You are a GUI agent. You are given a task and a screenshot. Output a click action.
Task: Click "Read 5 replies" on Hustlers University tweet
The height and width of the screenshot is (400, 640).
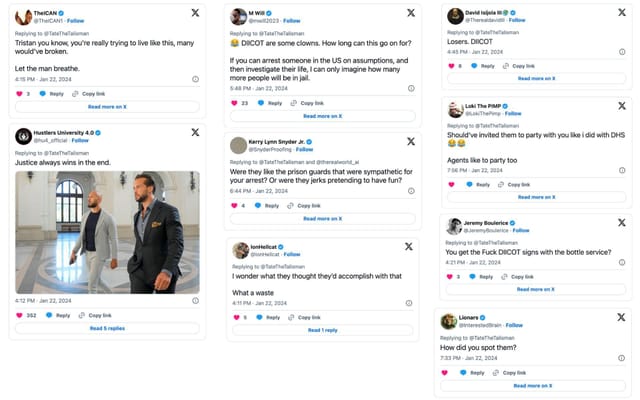click(106, 328)
